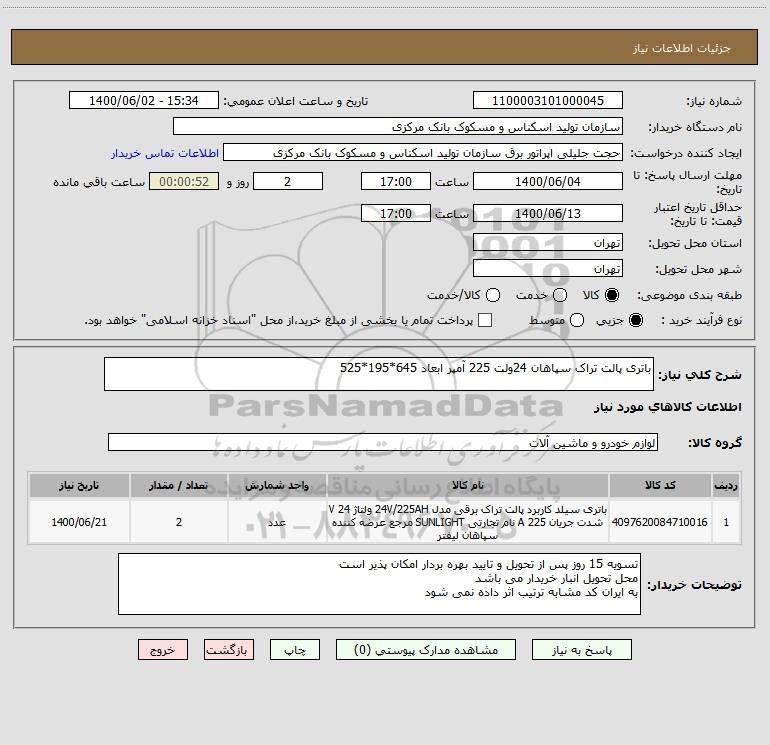Click the واحد شمارش column header

(277, 486)
